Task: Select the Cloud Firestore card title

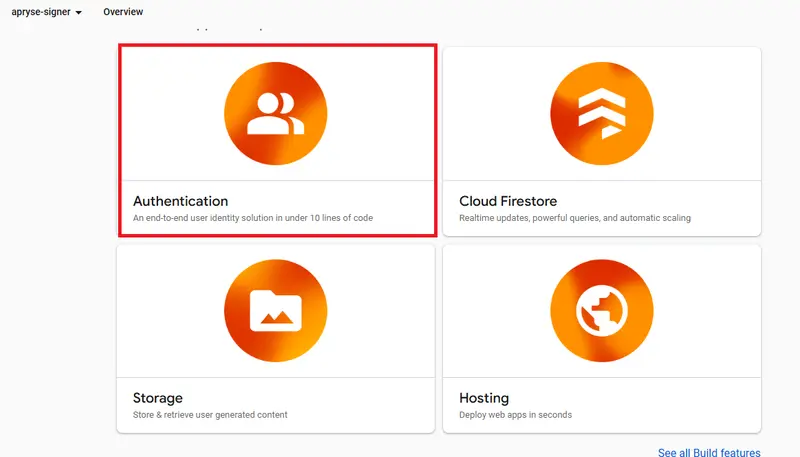Action: click(x=508, y=201)
